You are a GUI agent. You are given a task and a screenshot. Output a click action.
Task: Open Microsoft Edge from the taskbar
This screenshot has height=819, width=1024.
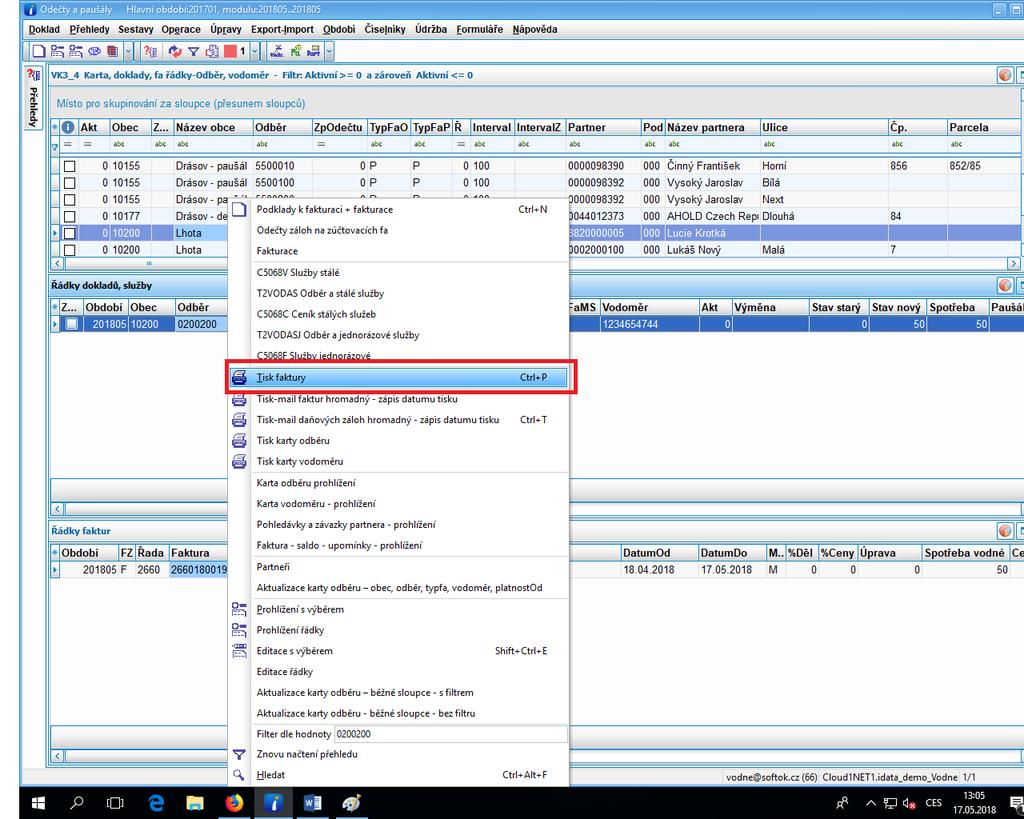tap(156, 803)
